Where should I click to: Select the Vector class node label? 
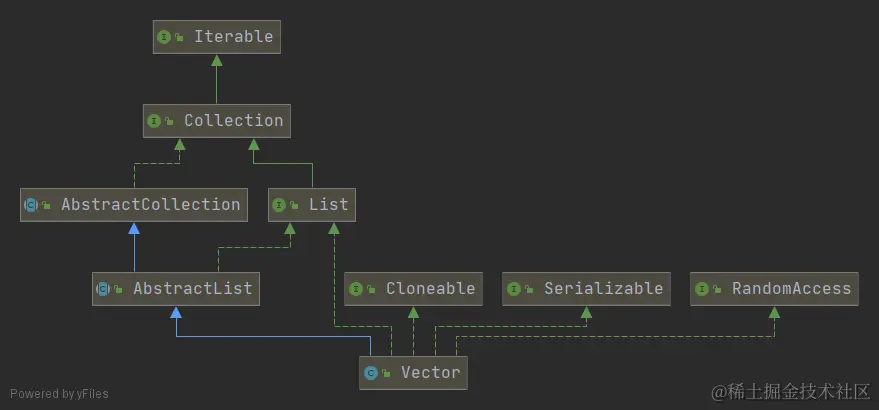pos(430,373)
